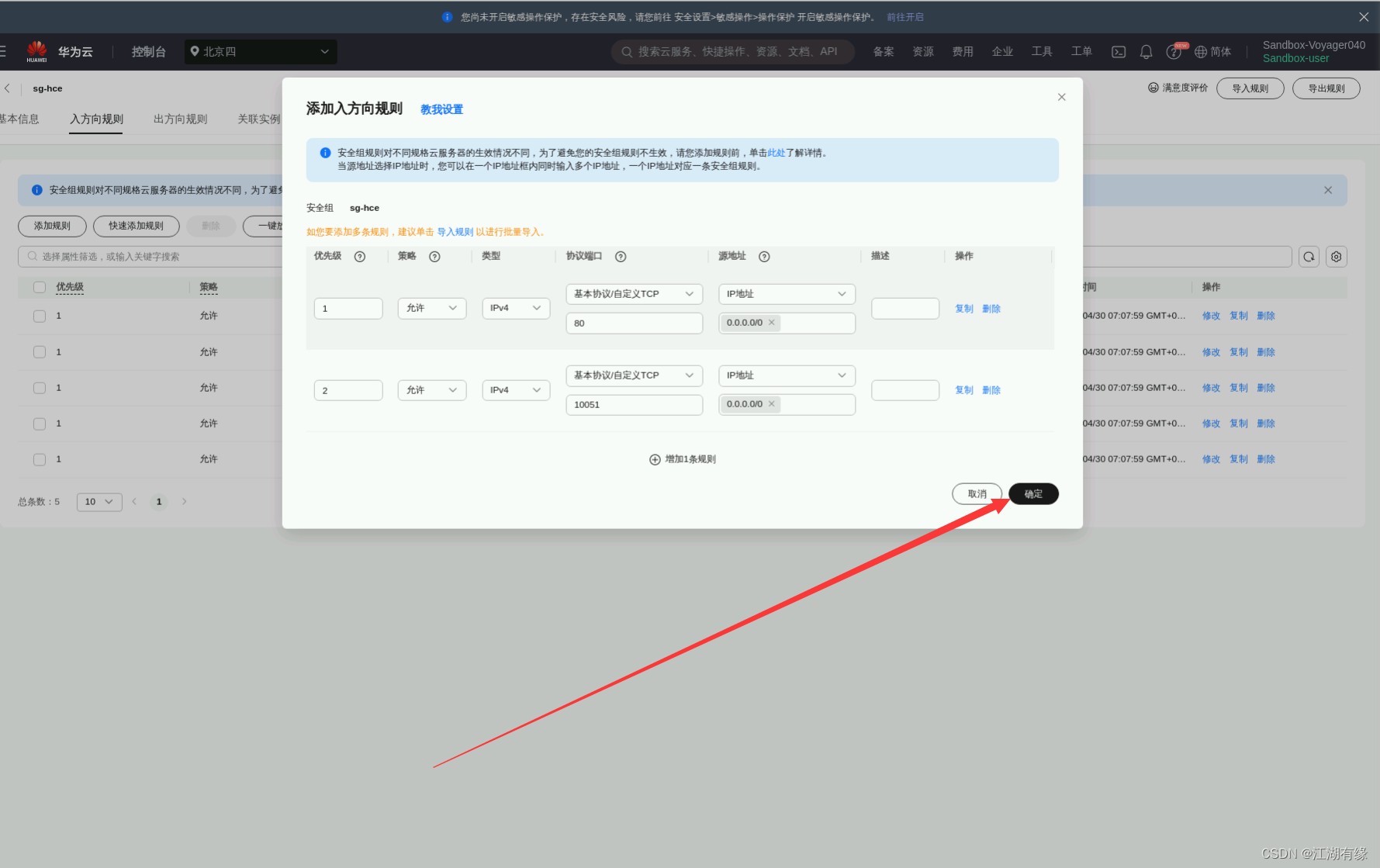Open protocol dropdown 基本协议/自定义TCP in rule 2

635,375
